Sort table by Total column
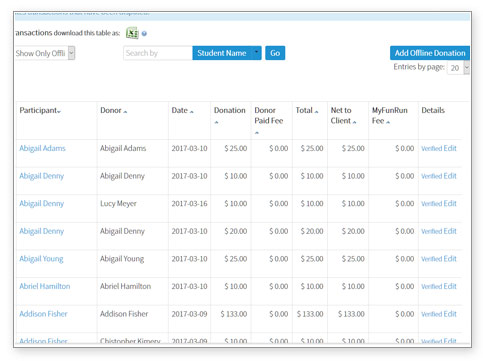 (316, 112)
